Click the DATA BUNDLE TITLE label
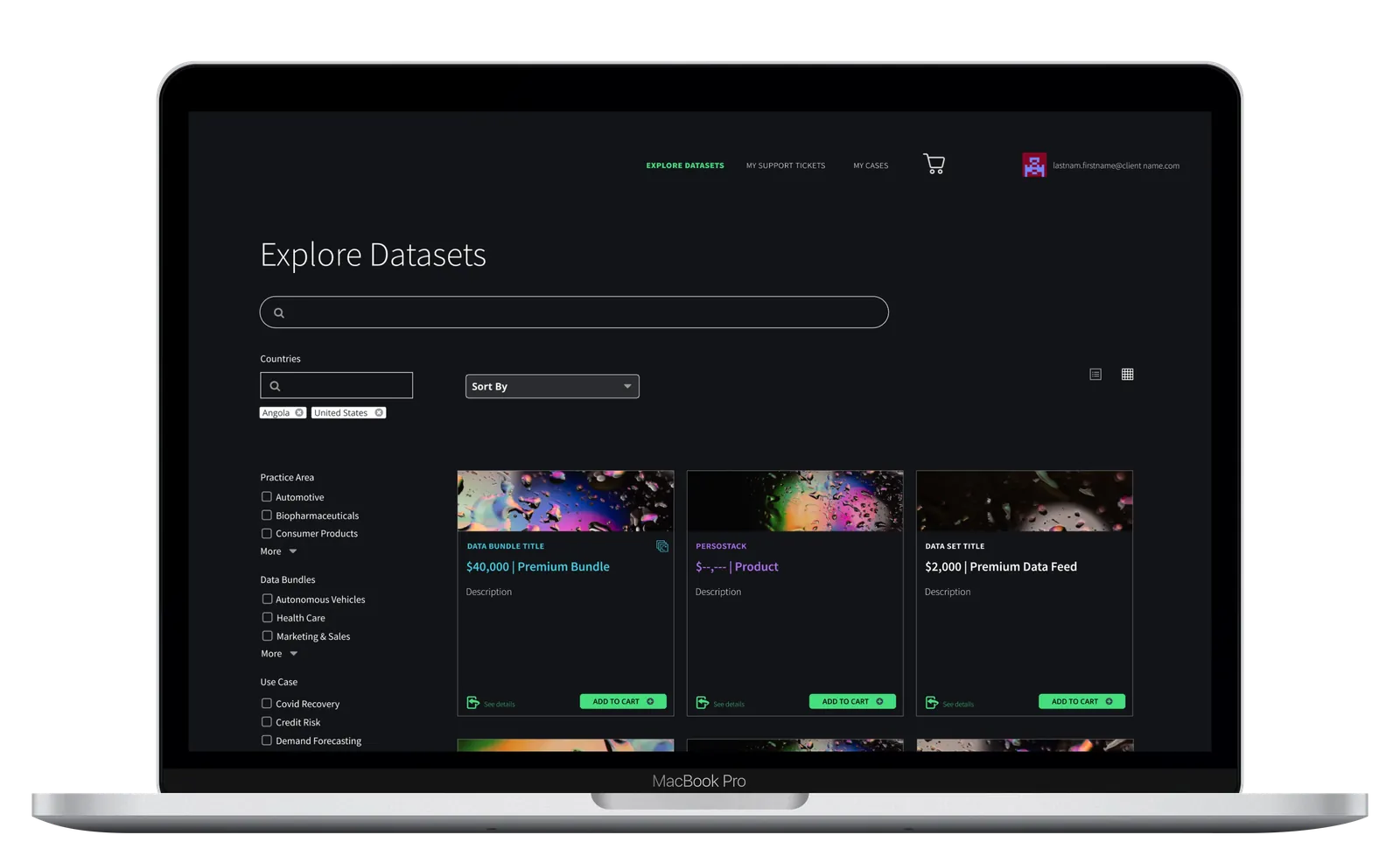The height and width of the screenshot is (863, 1400). 506,546
